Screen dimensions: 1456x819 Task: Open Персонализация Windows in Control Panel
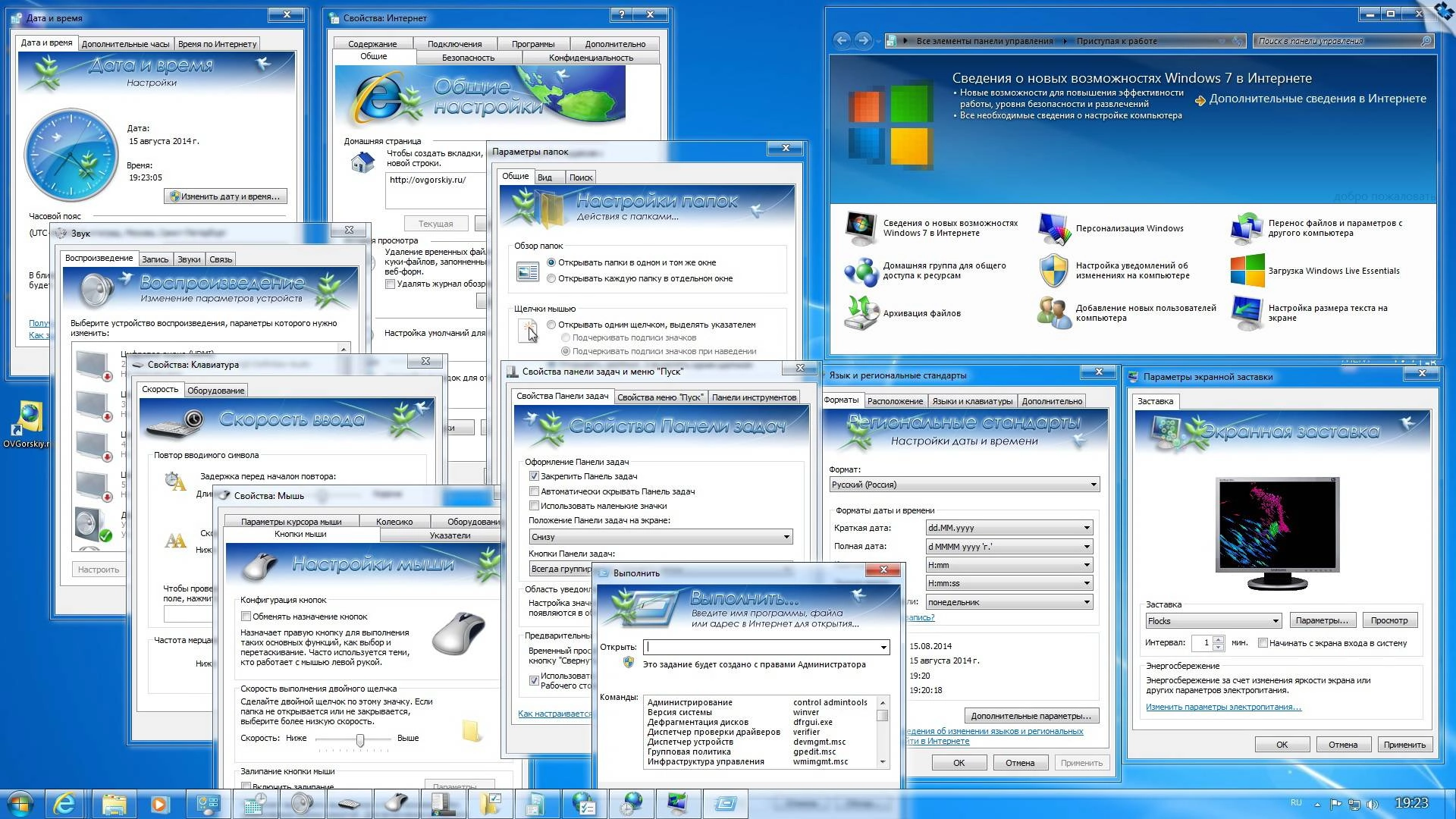(x=1129, y=228)
